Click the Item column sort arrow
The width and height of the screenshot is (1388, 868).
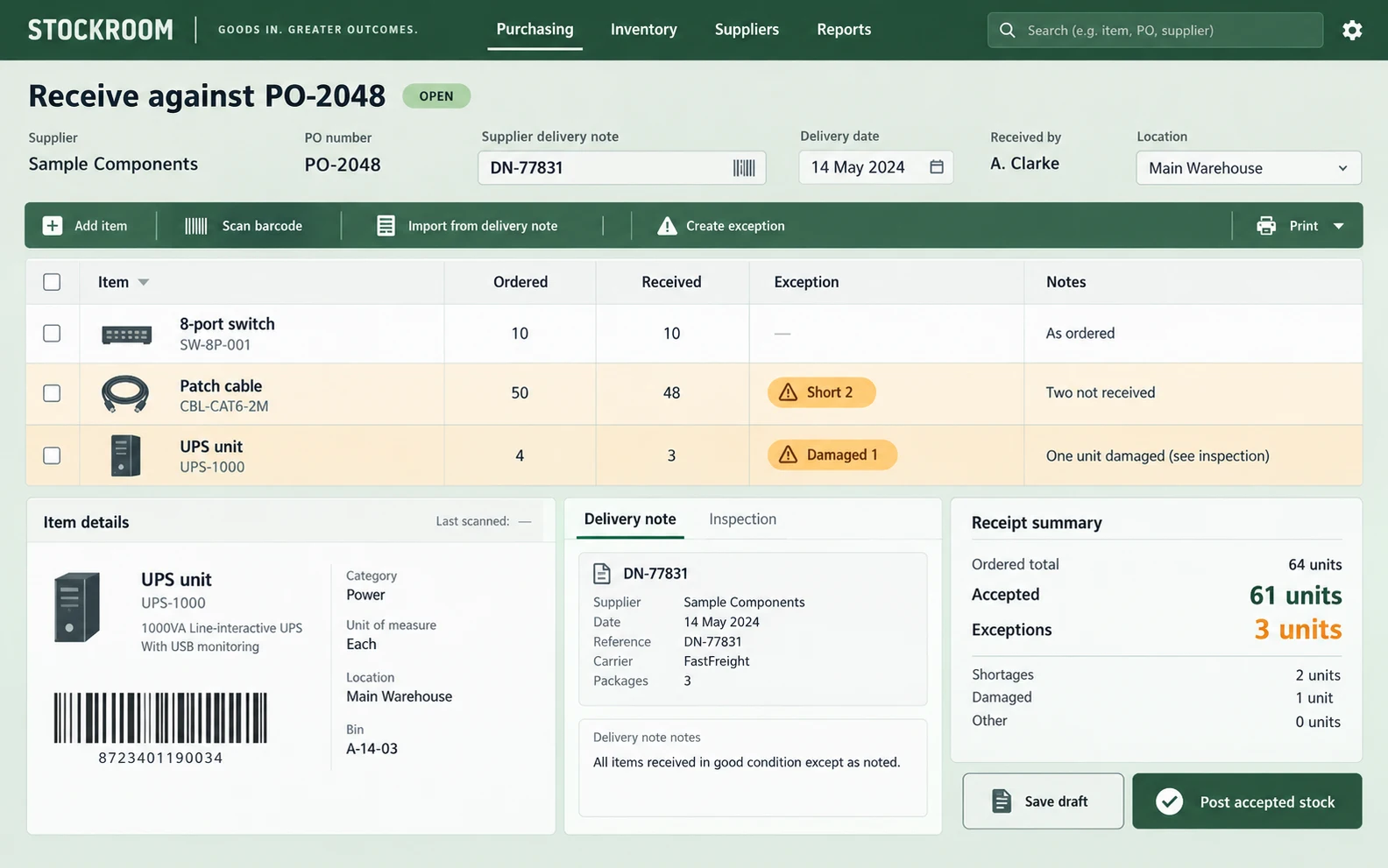[x=144, y=282]
